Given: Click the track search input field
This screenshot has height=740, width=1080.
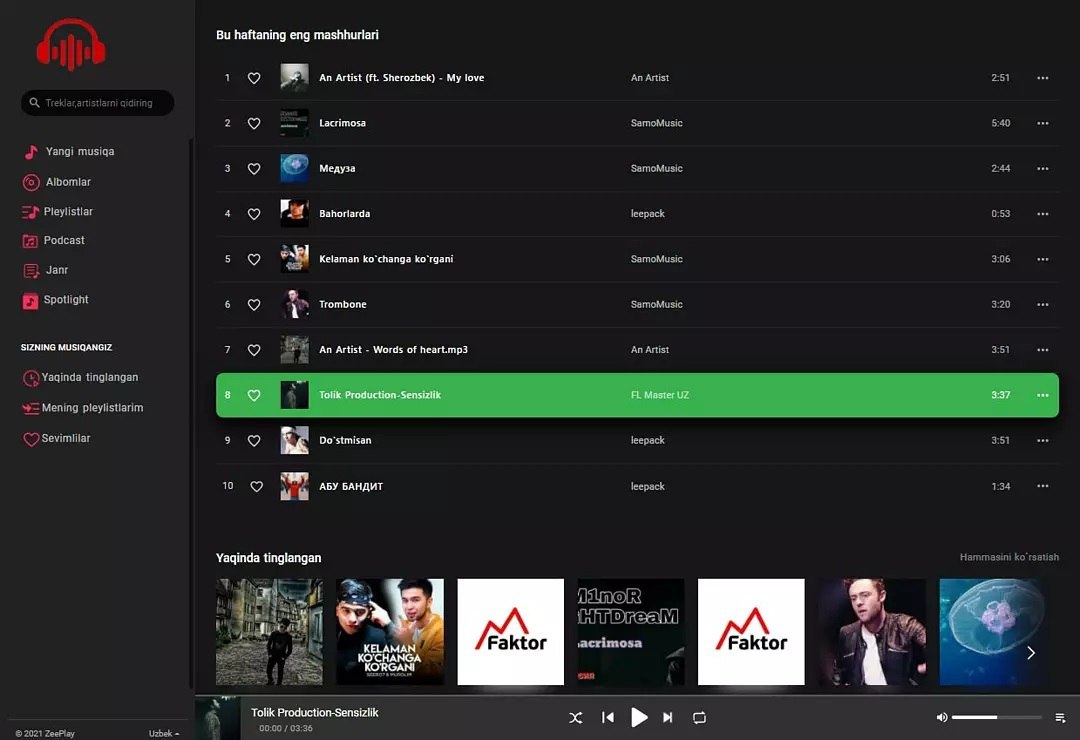Looking at the screenshot, I should [105, 103].
